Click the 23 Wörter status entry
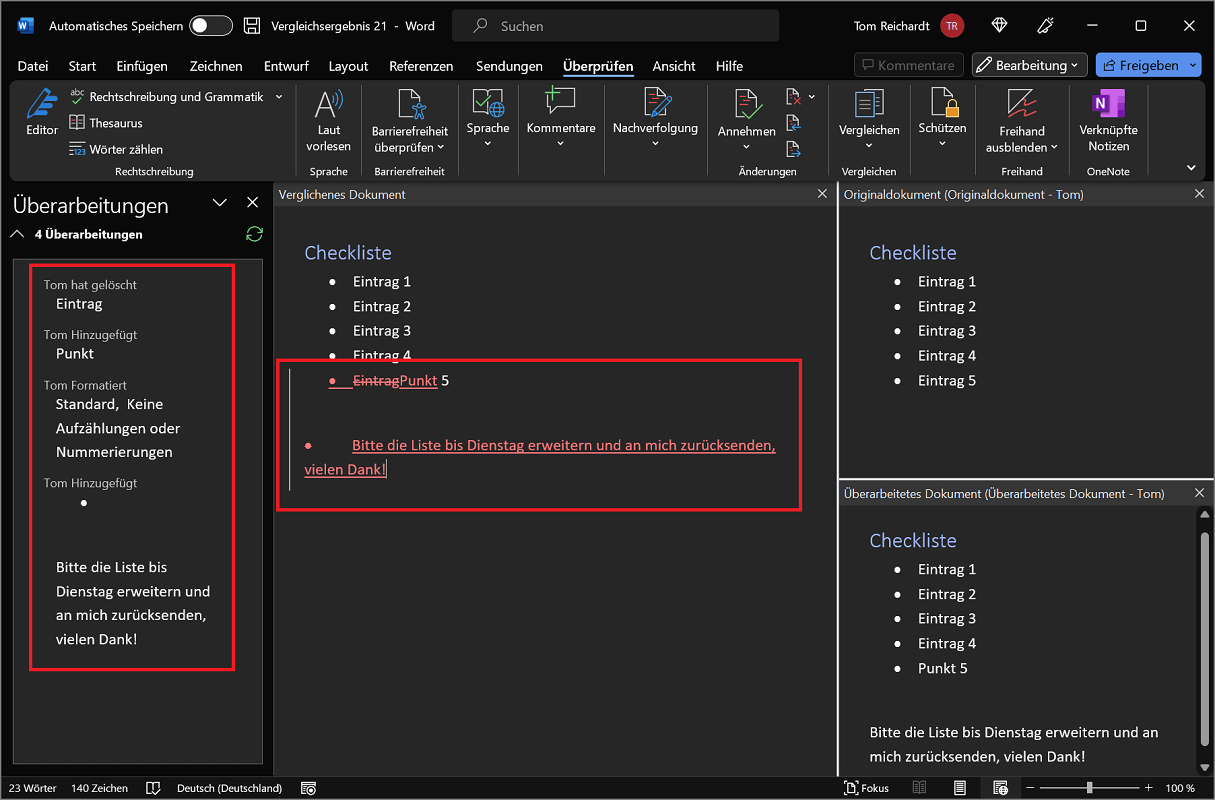The height and width of the screenshot is (800, 1215). [33, 788]
